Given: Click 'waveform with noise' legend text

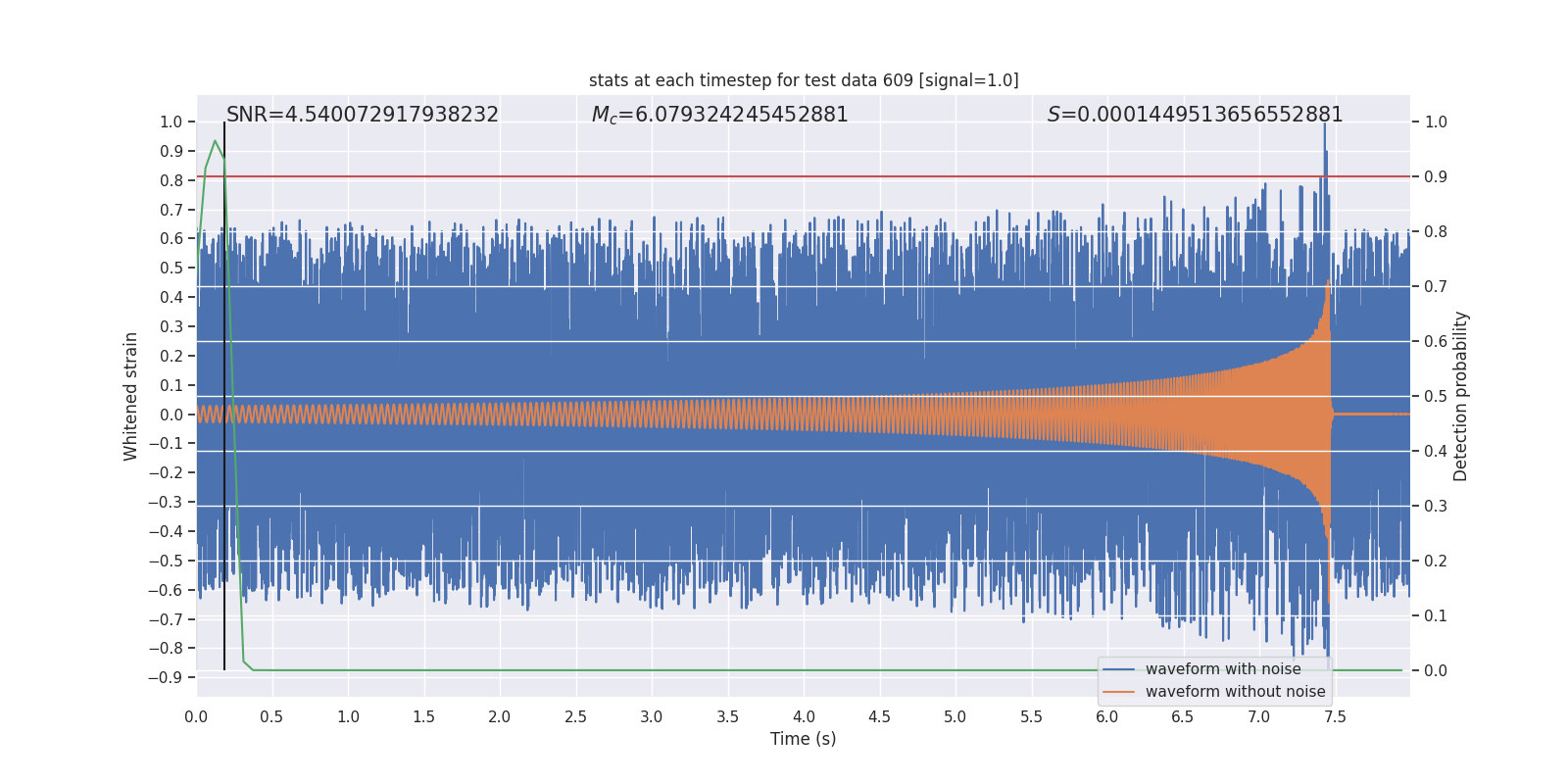Looking at the screenshot, I should (x=1223, y=669).
